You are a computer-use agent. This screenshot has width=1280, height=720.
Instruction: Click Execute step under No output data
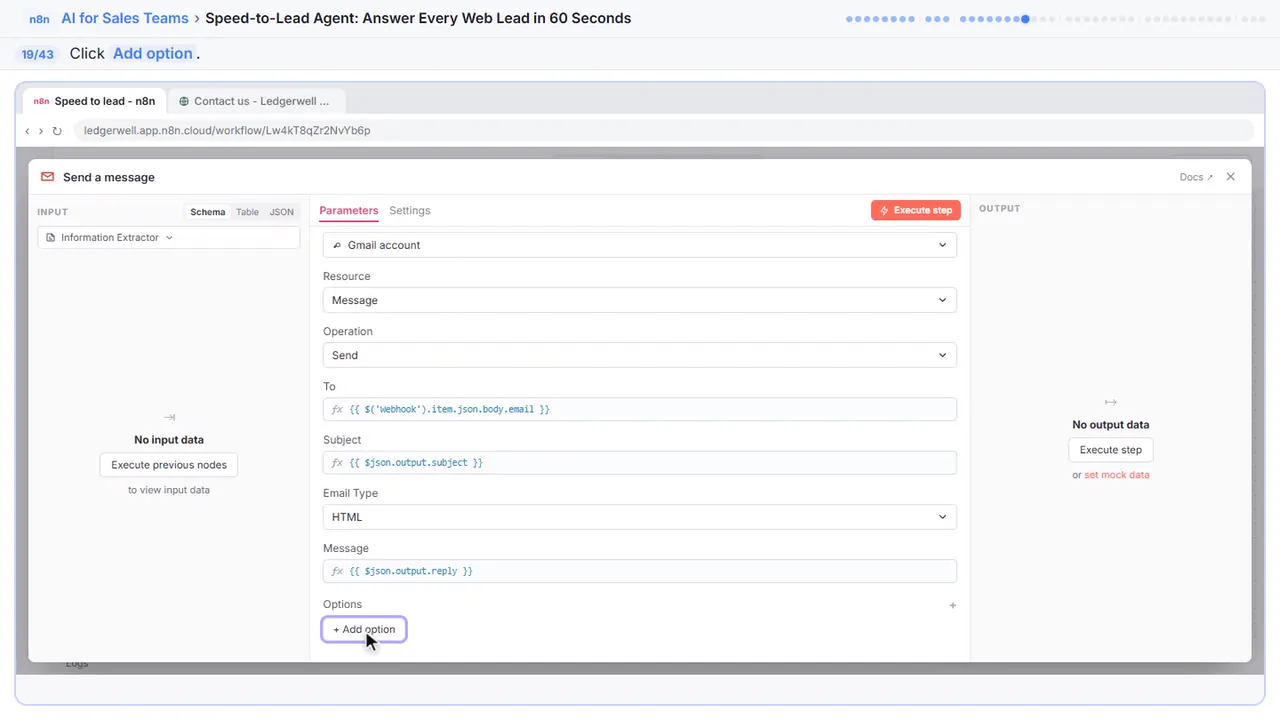pos(1111,450)
